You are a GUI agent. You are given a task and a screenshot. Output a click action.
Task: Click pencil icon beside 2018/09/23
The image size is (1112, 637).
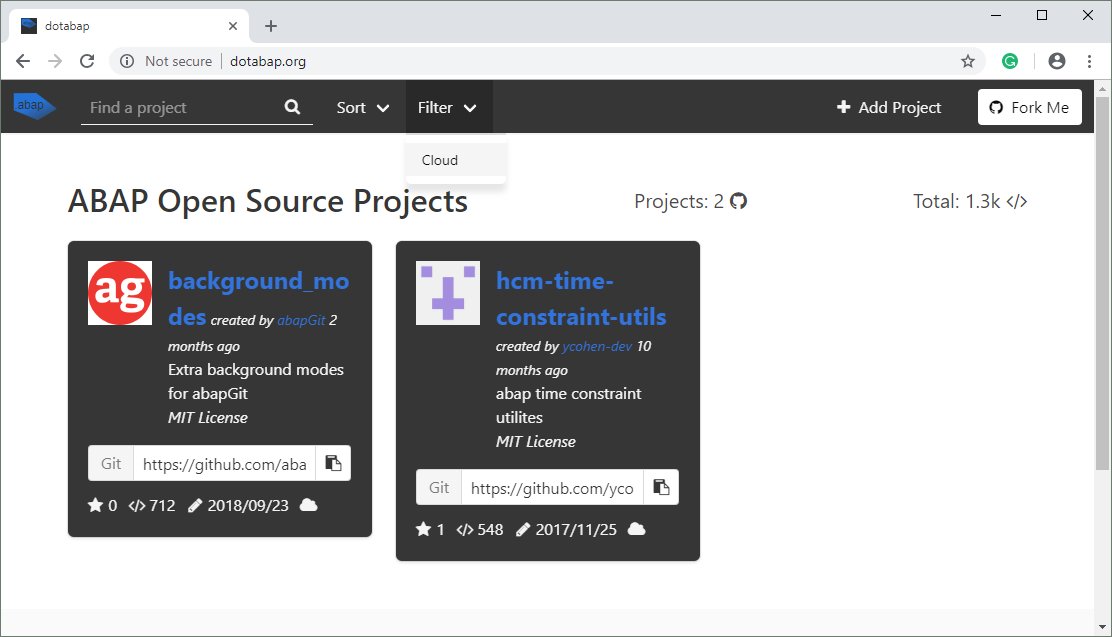coord(195,506)
